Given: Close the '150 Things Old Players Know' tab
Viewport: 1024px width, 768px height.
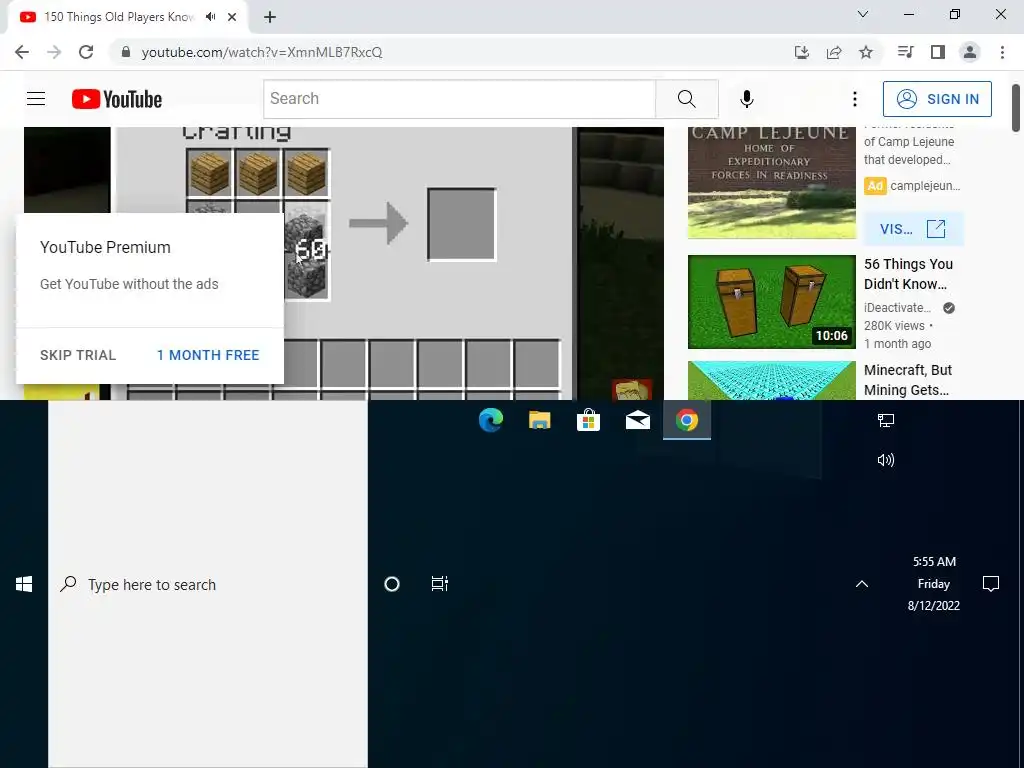Looking at the screenshot, I should coord(232,17).
